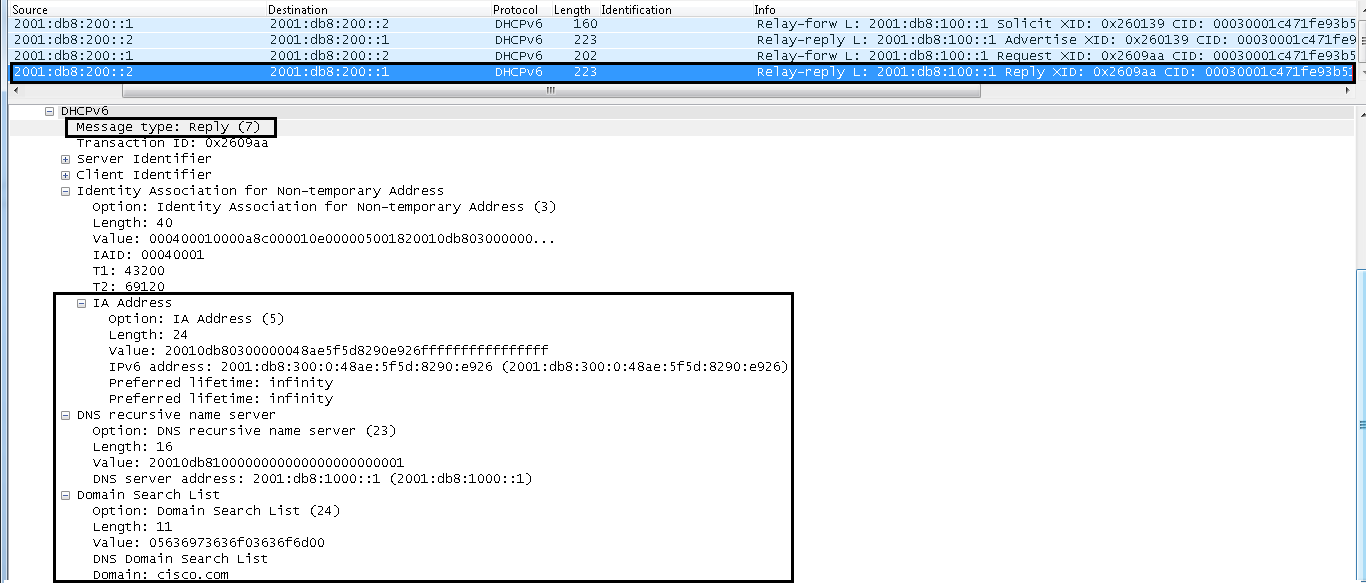Image resolution: width=1366 pixels, height=583 pixels.
Task: Collapse the Domain Search List node
Action: coord(66,495)
